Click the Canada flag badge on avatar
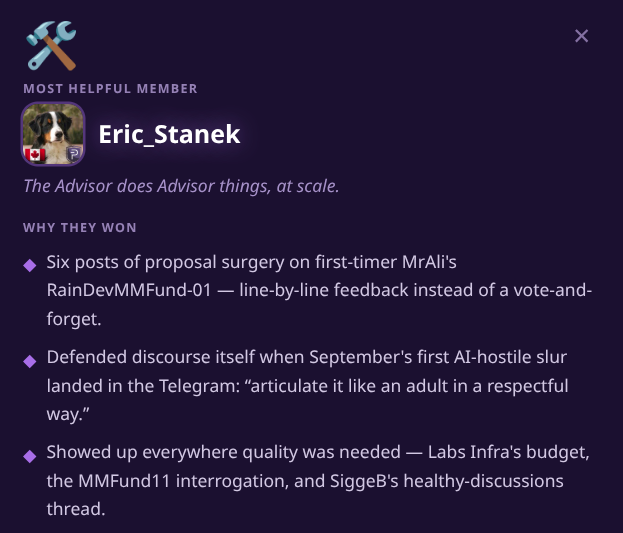Image resolution: width=623 pixels, height=533 pixels. (35, 154)
